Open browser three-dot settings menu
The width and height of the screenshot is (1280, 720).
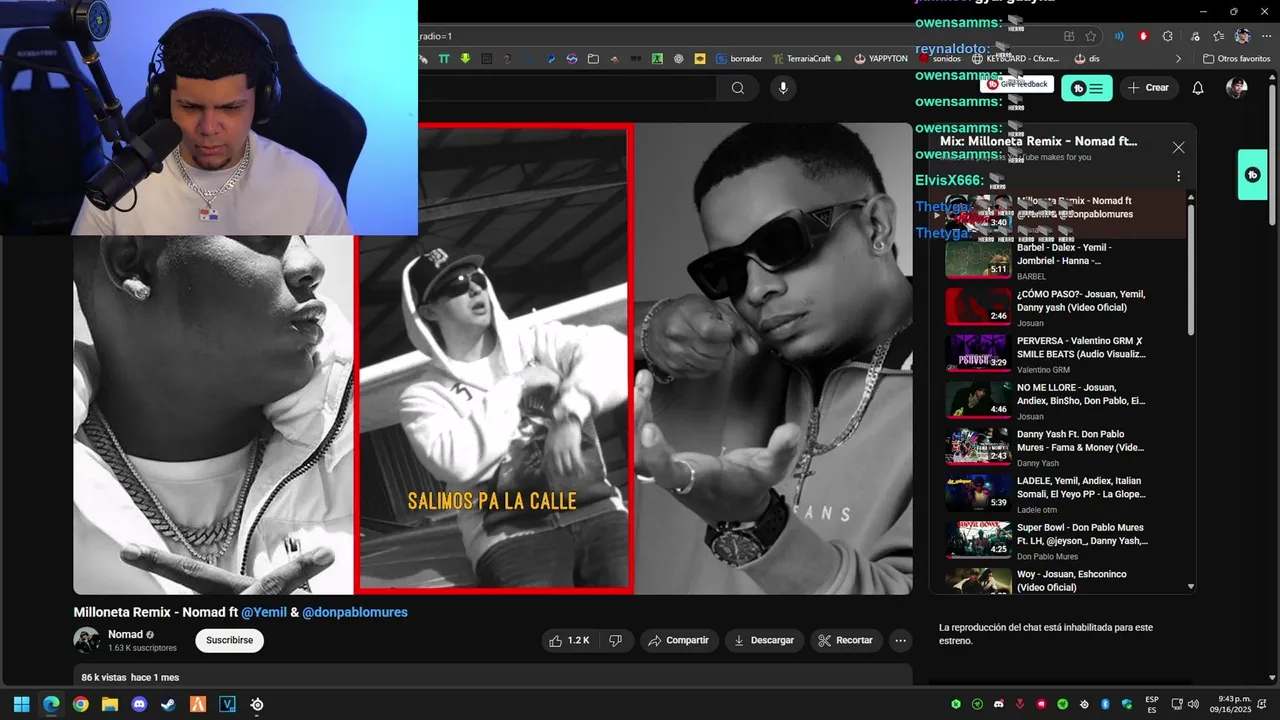(x=1265, y=36)
